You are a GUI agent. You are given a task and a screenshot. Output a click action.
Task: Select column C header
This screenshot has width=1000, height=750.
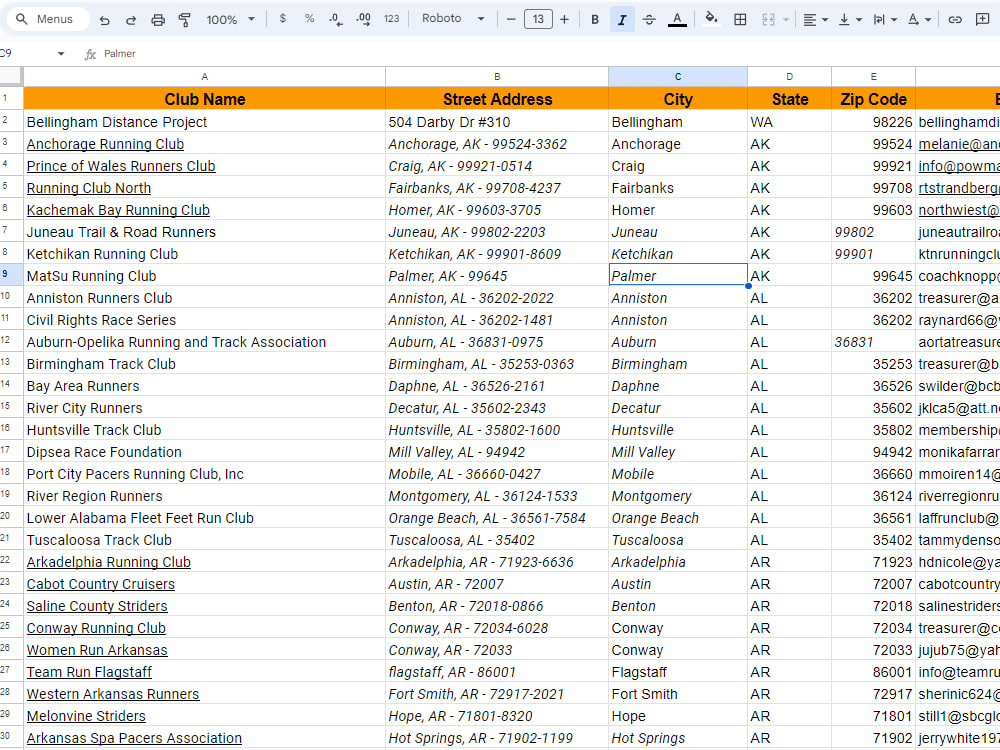tap(678, 77)
